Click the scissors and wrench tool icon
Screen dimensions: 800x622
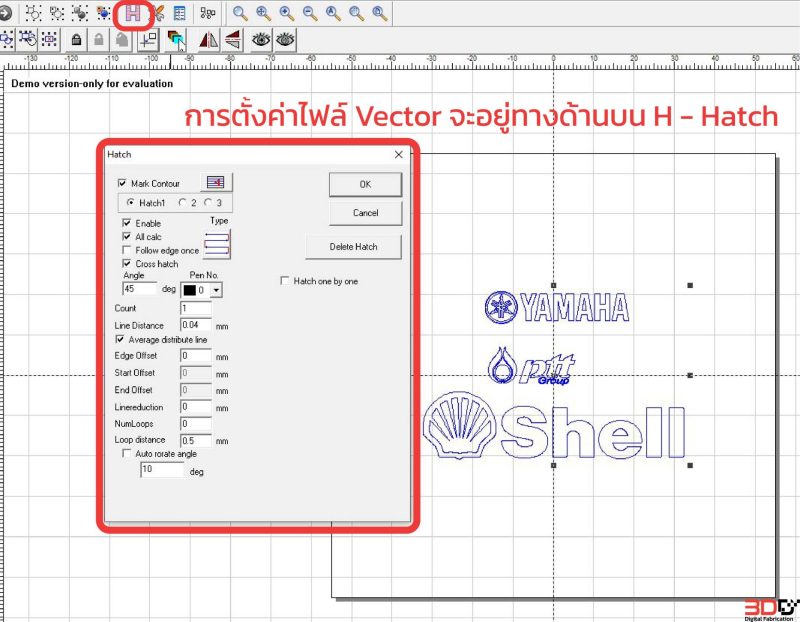click(159, 13)
